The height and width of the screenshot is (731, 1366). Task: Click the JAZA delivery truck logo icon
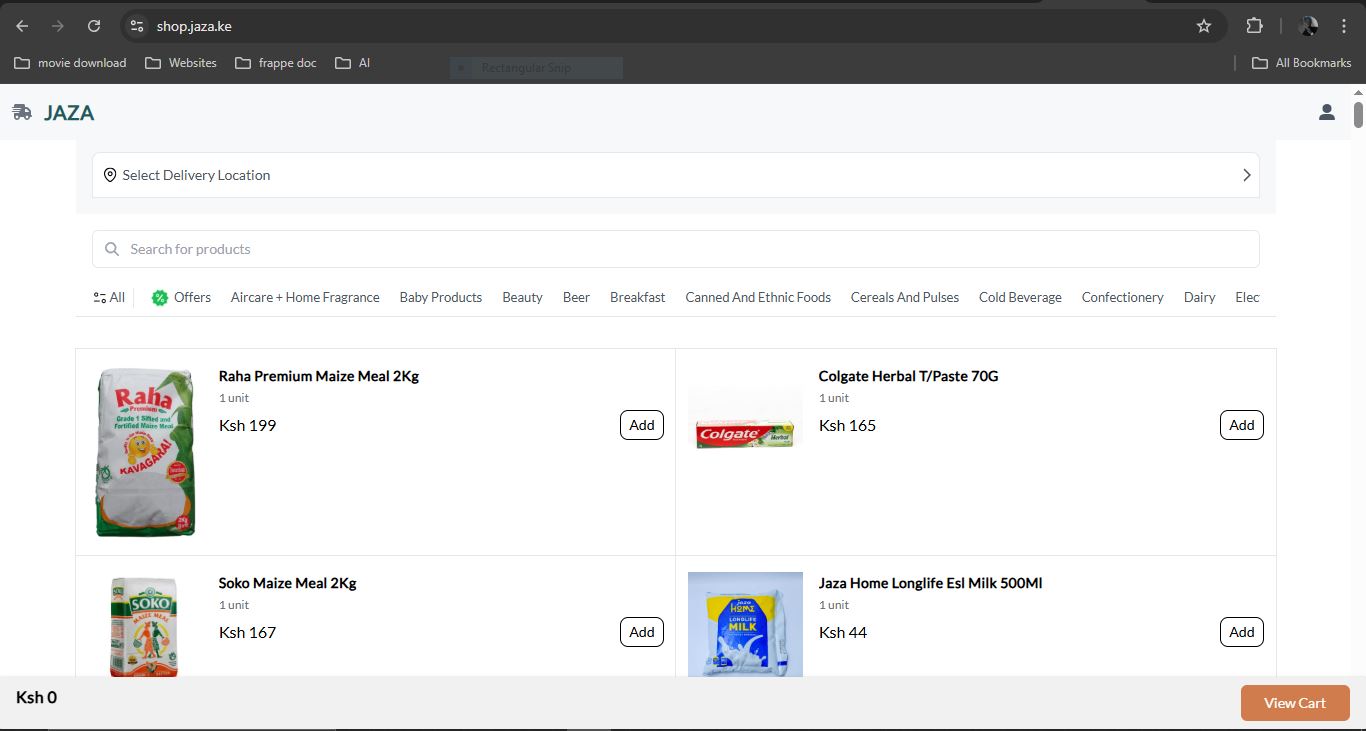click(x=22, y=113)
